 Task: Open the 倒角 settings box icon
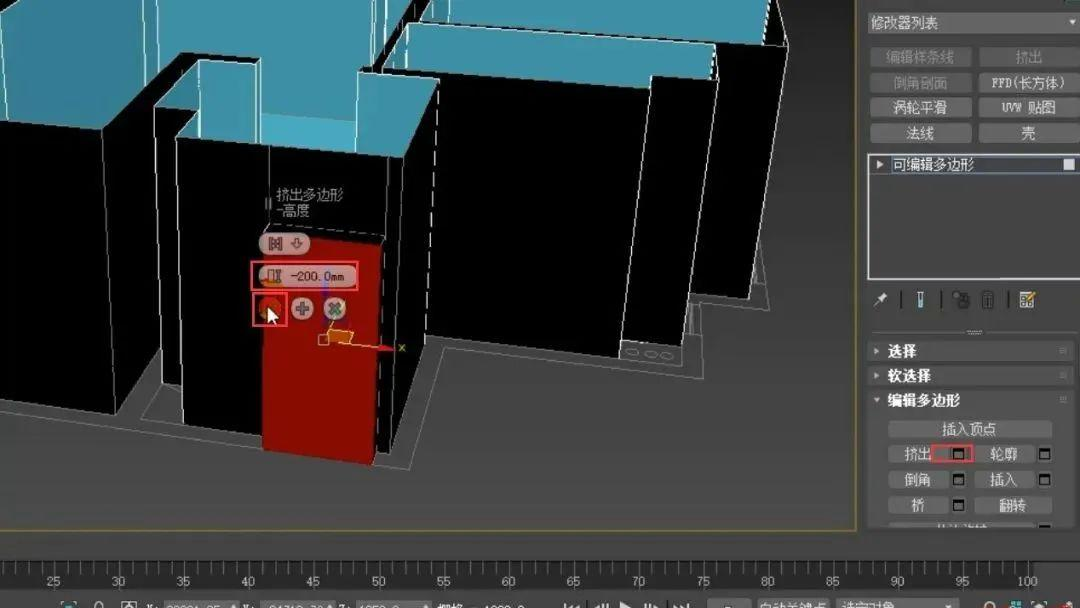coord(958,480)
